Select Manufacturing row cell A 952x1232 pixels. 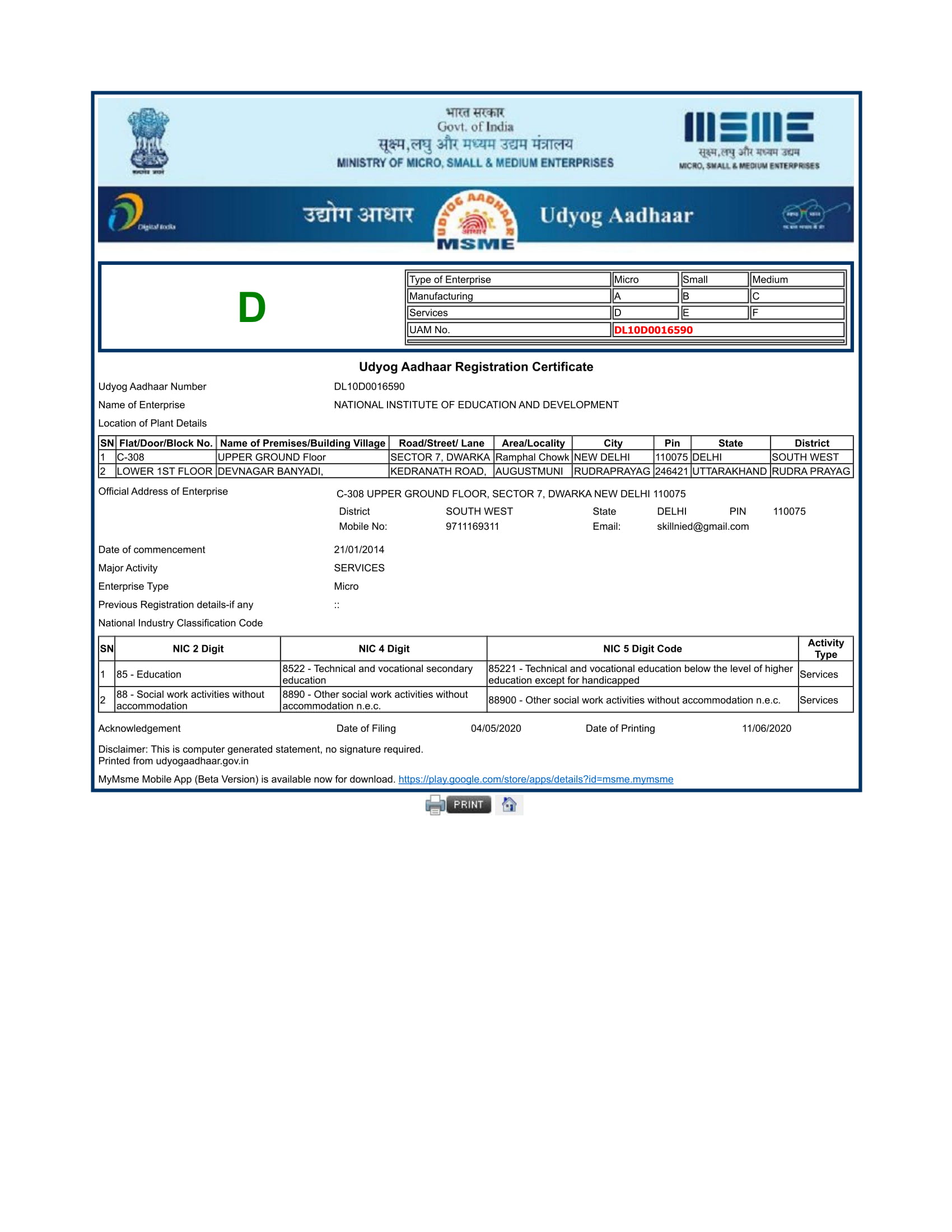(x=644, y=296)
